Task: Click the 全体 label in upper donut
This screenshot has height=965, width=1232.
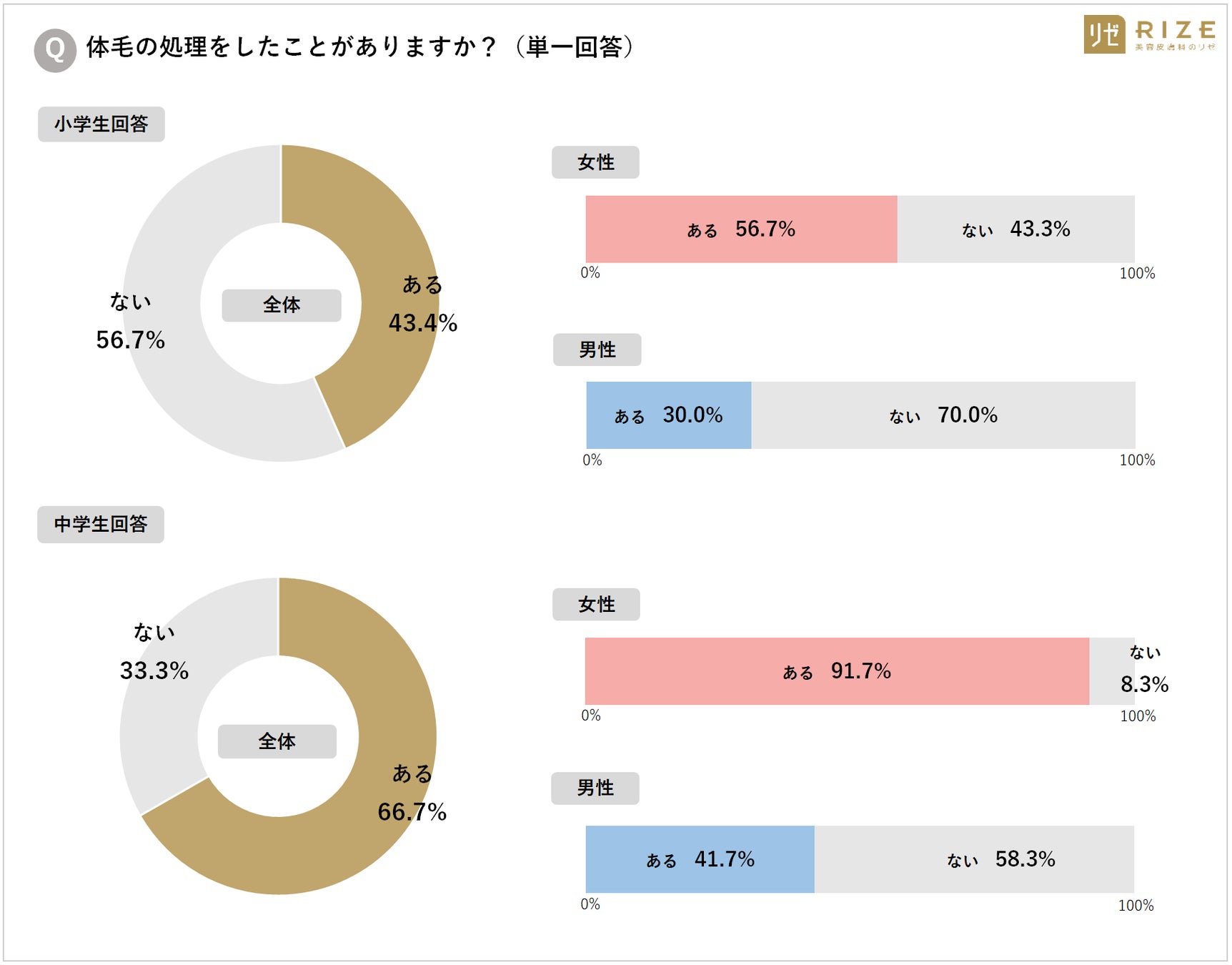Action: (x=282, y=305)
